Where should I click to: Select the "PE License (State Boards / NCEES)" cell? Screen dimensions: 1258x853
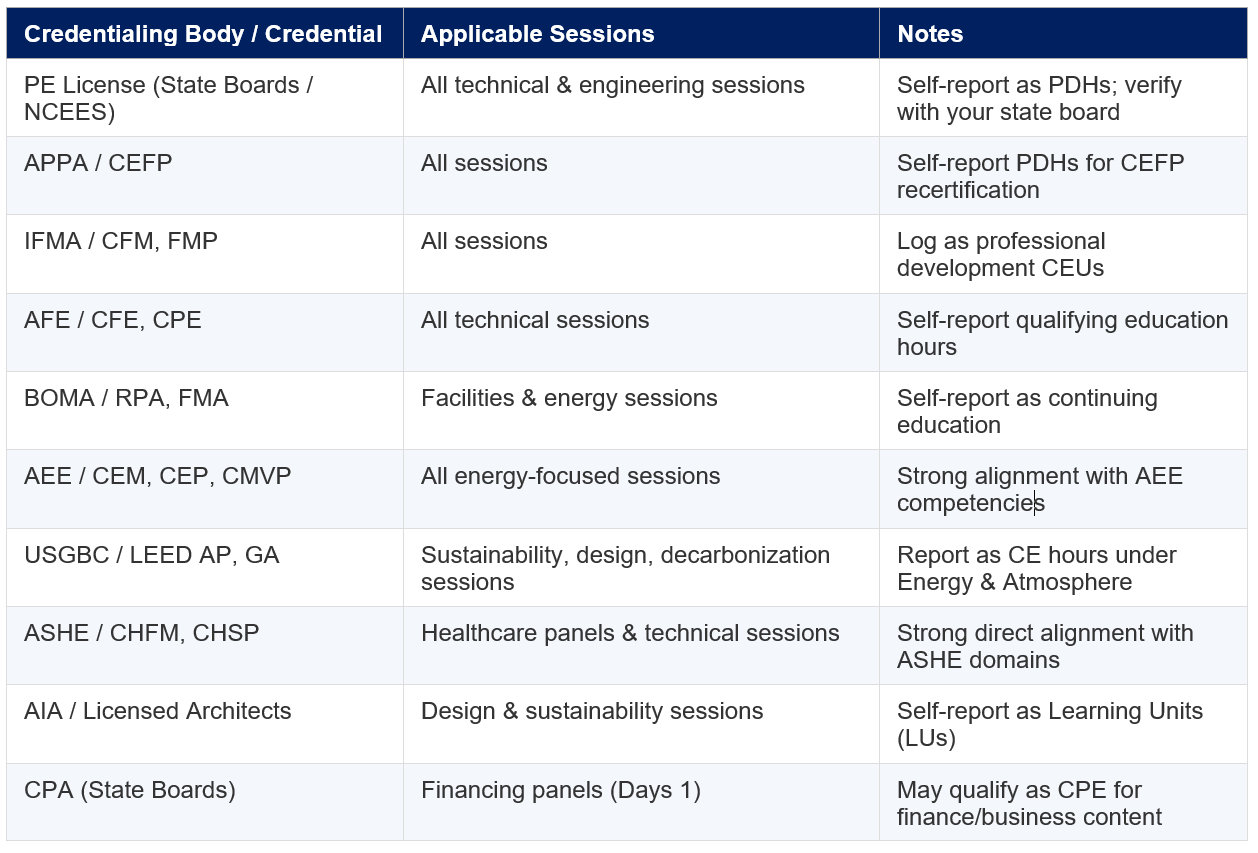(x=168, y=98)
